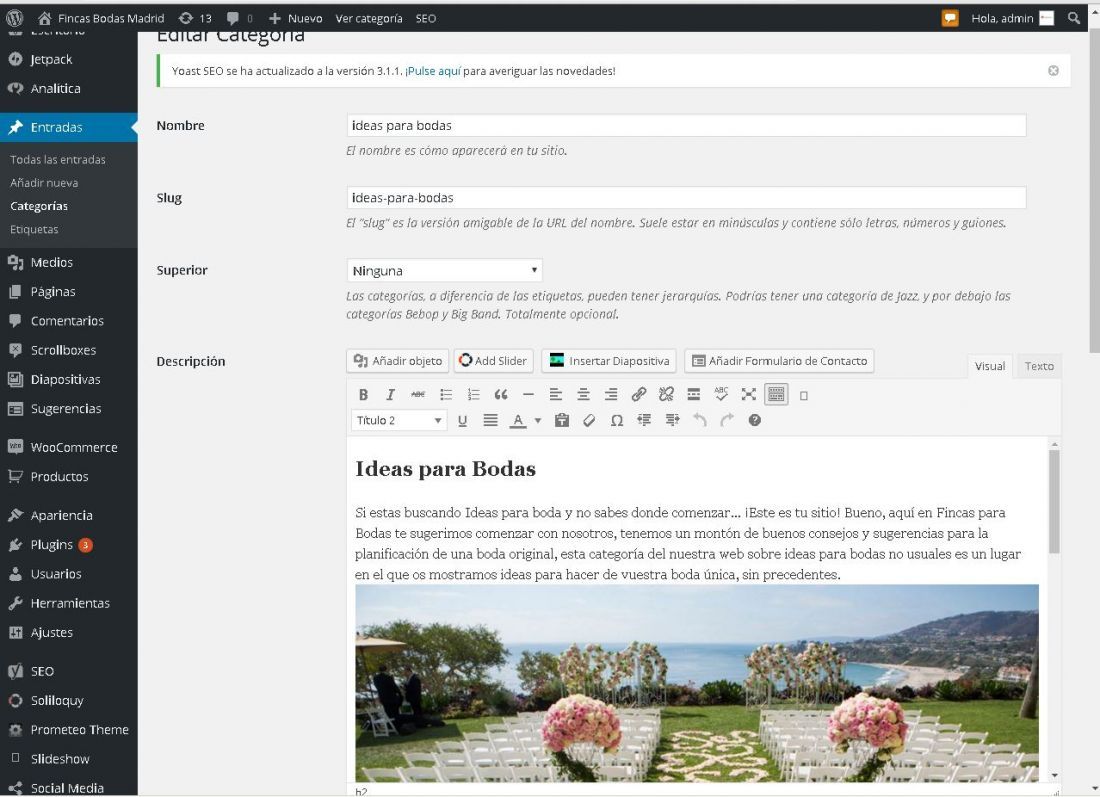Dismiss the Yoast SEO update notice

pos(1053,71)
